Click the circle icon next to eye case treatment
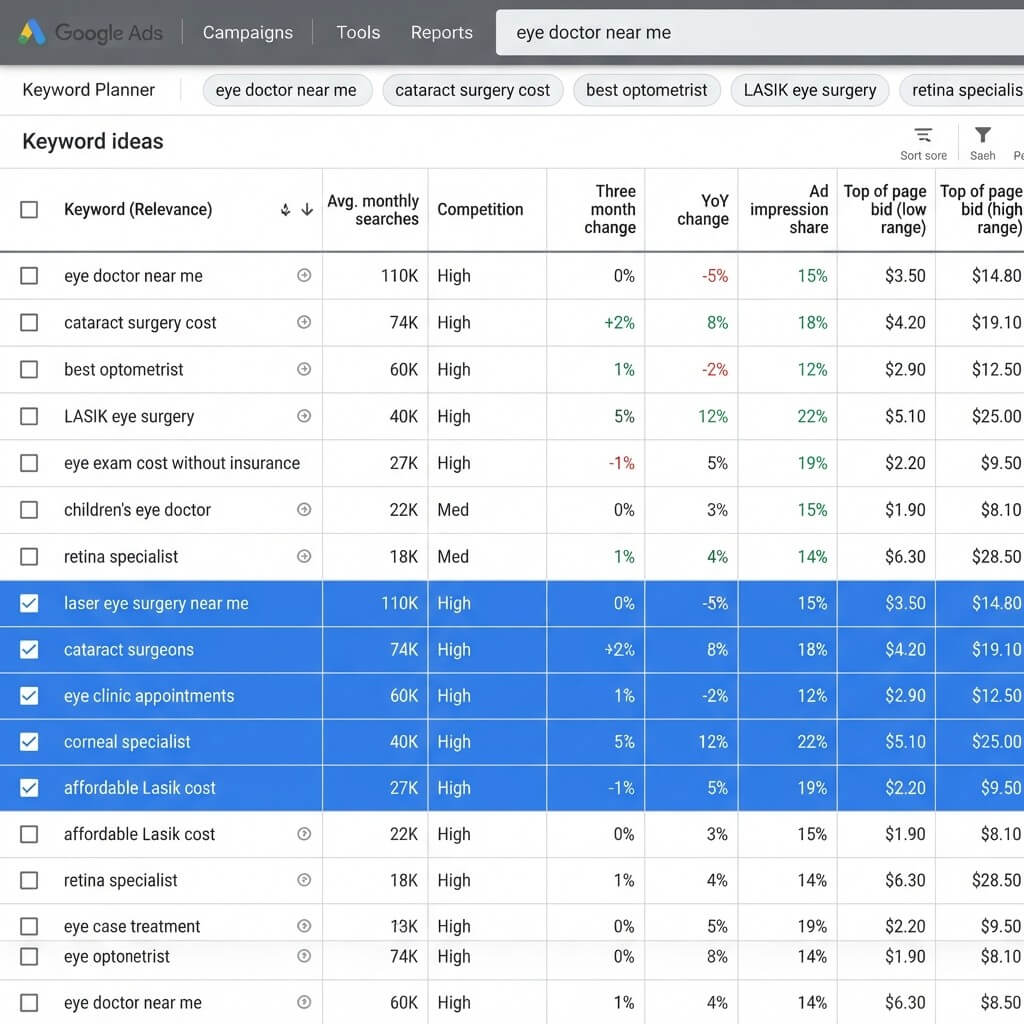The height and width of the screenshot is (1024, 1024). (304, 926)
